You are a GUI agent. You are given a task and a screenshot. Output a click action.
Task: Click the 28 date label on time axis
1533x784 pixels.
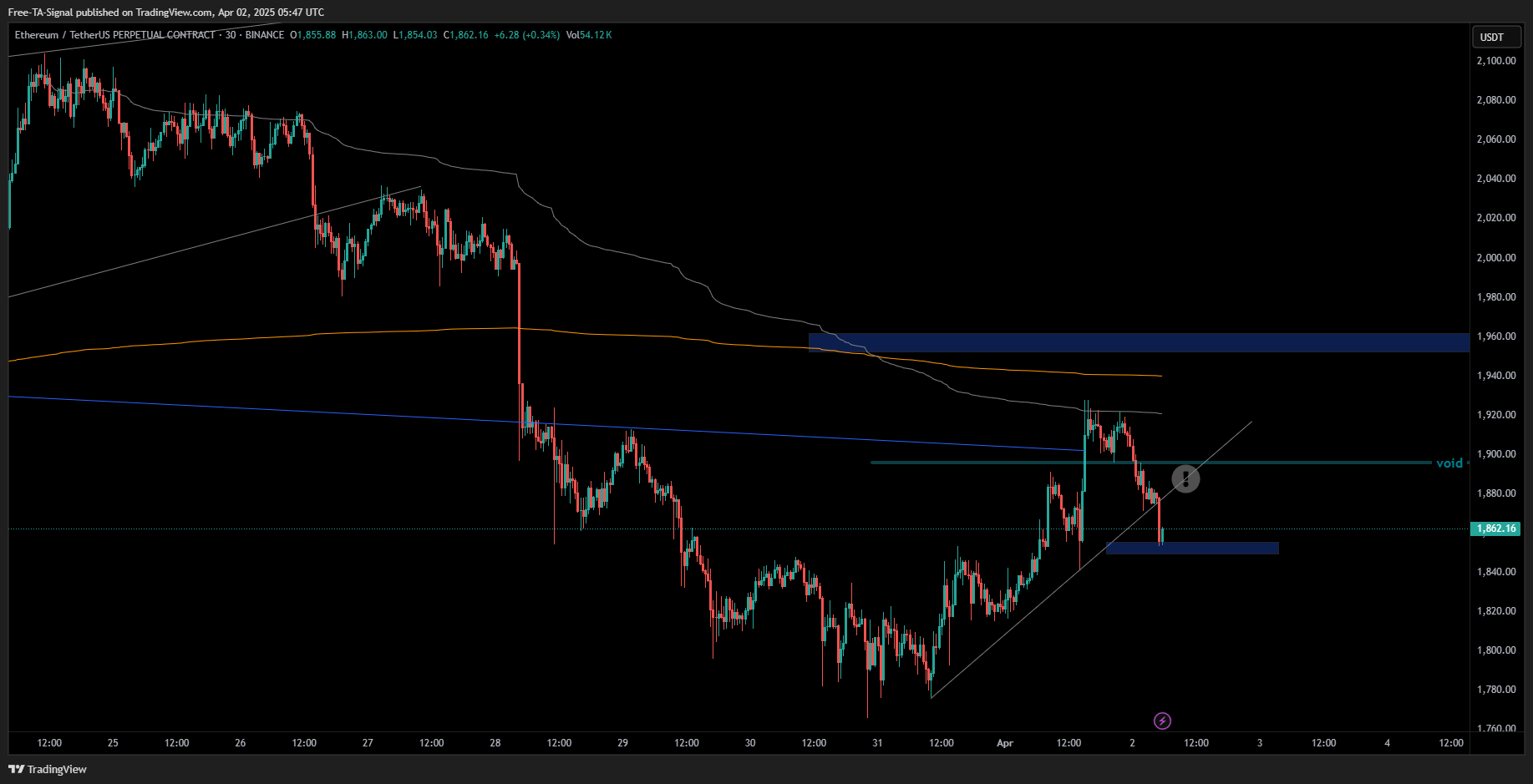[x=495, y=743]
